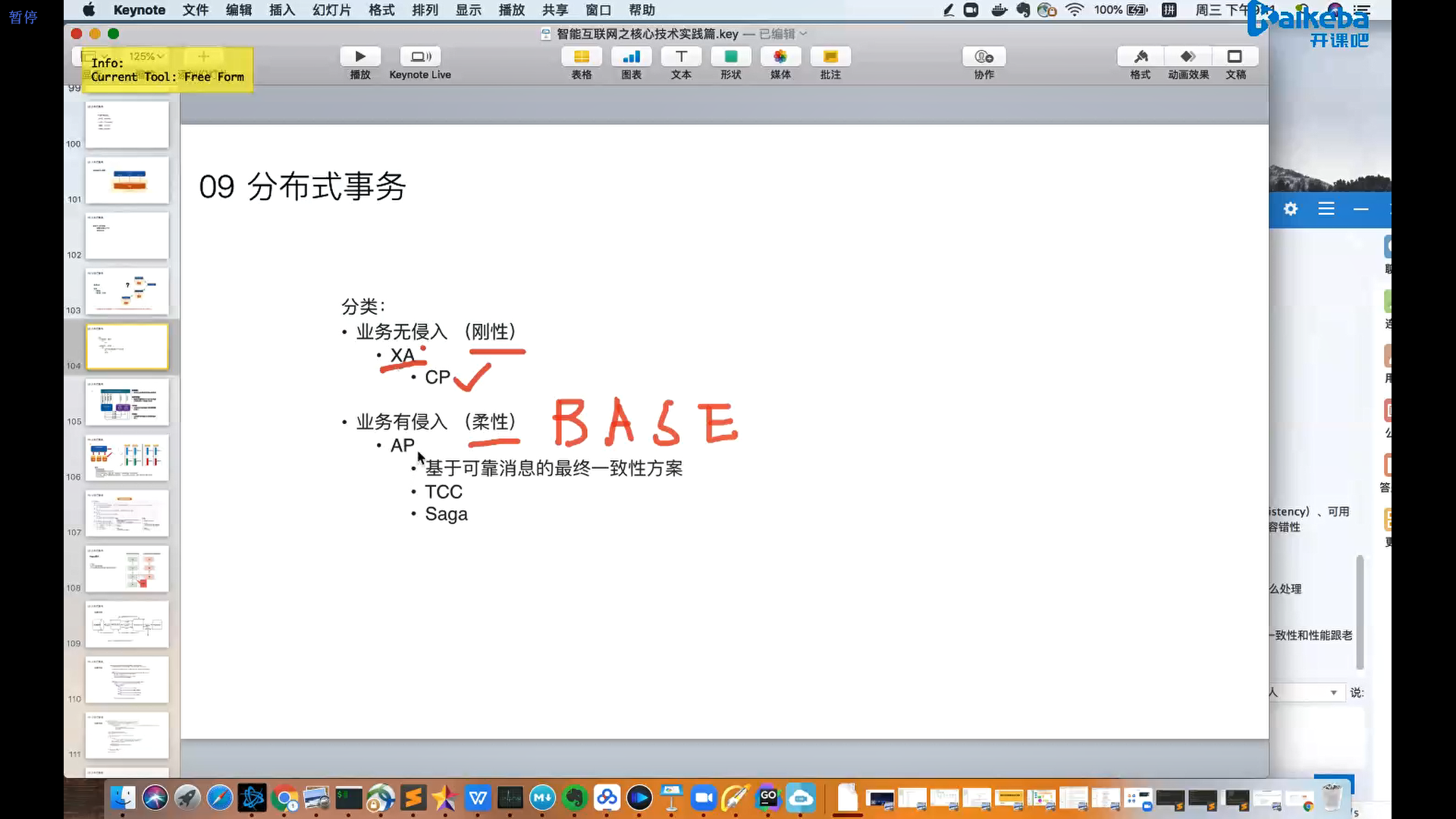Open the document title 已编辑 chevron
The height and width of the screenshot is (819, 1456).
803,34
